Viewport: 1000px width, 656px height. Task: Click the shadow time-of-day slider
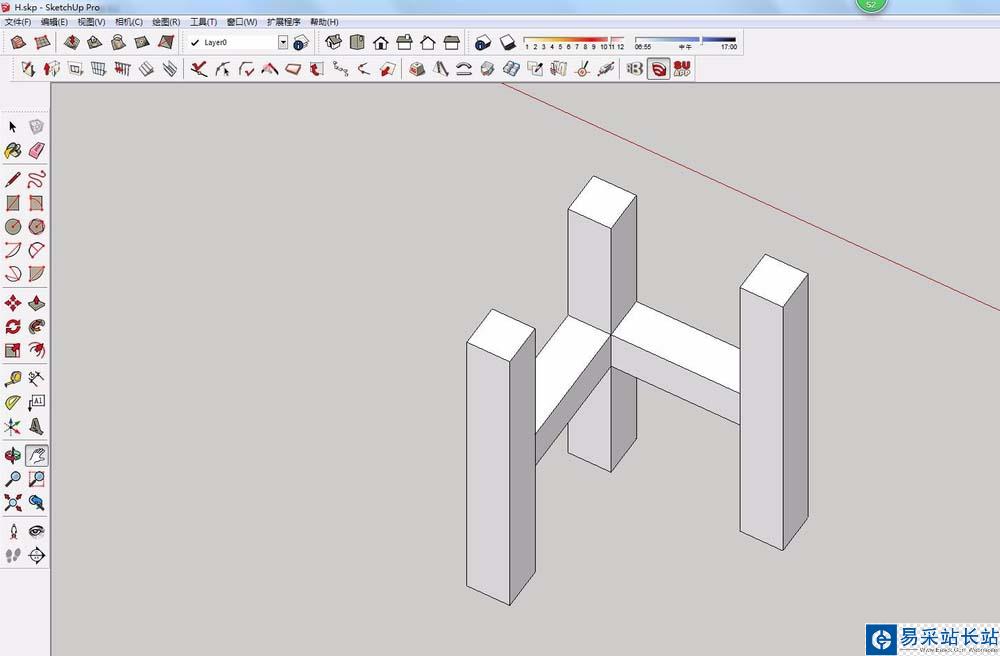click(686, 40)
